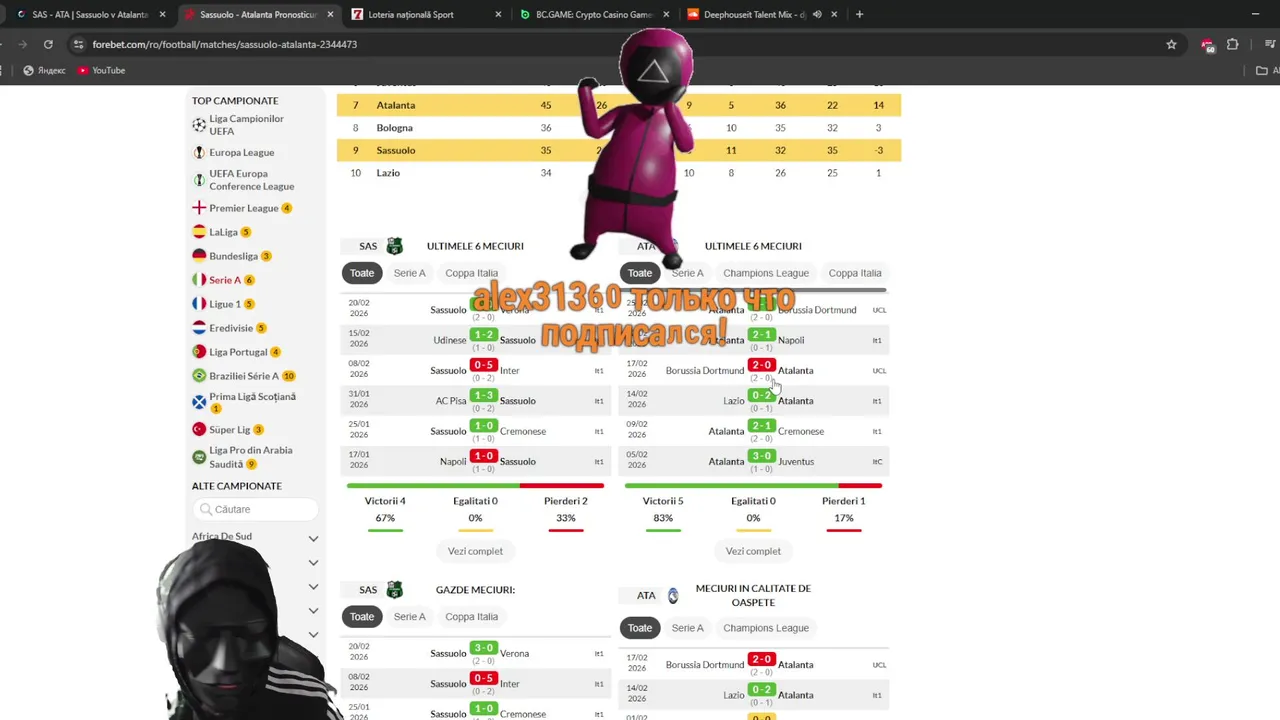This screenshot has height=720, width=1280.
Task: Click the Italy flag beside Serie A
Action: coord(199,280)
